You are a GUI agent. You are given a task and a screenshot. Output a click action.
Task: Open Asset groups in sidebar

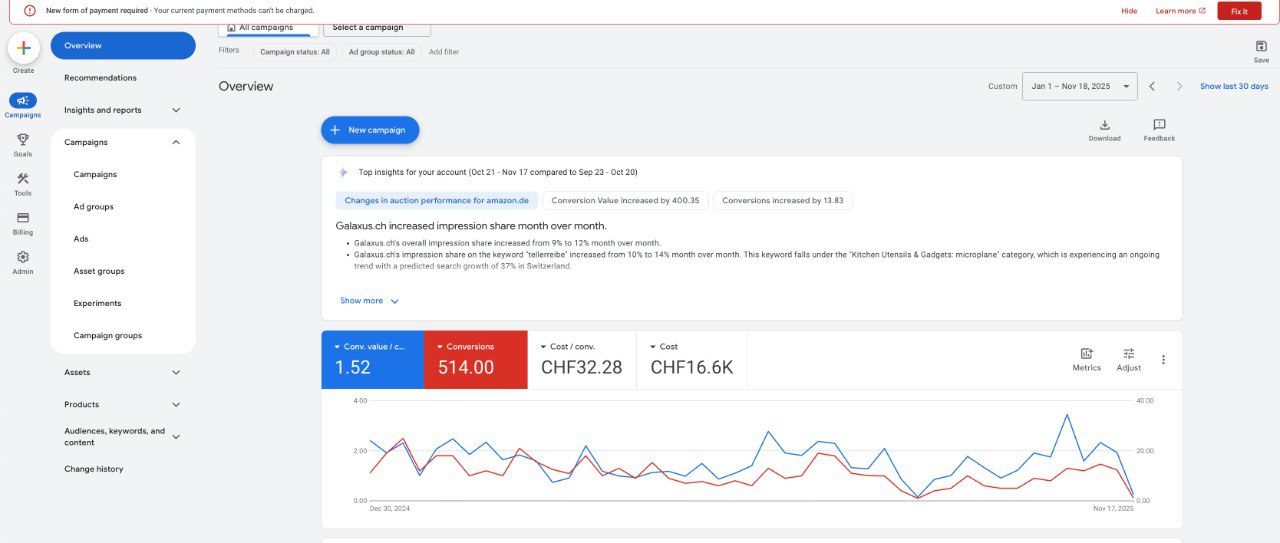[99, 271]
